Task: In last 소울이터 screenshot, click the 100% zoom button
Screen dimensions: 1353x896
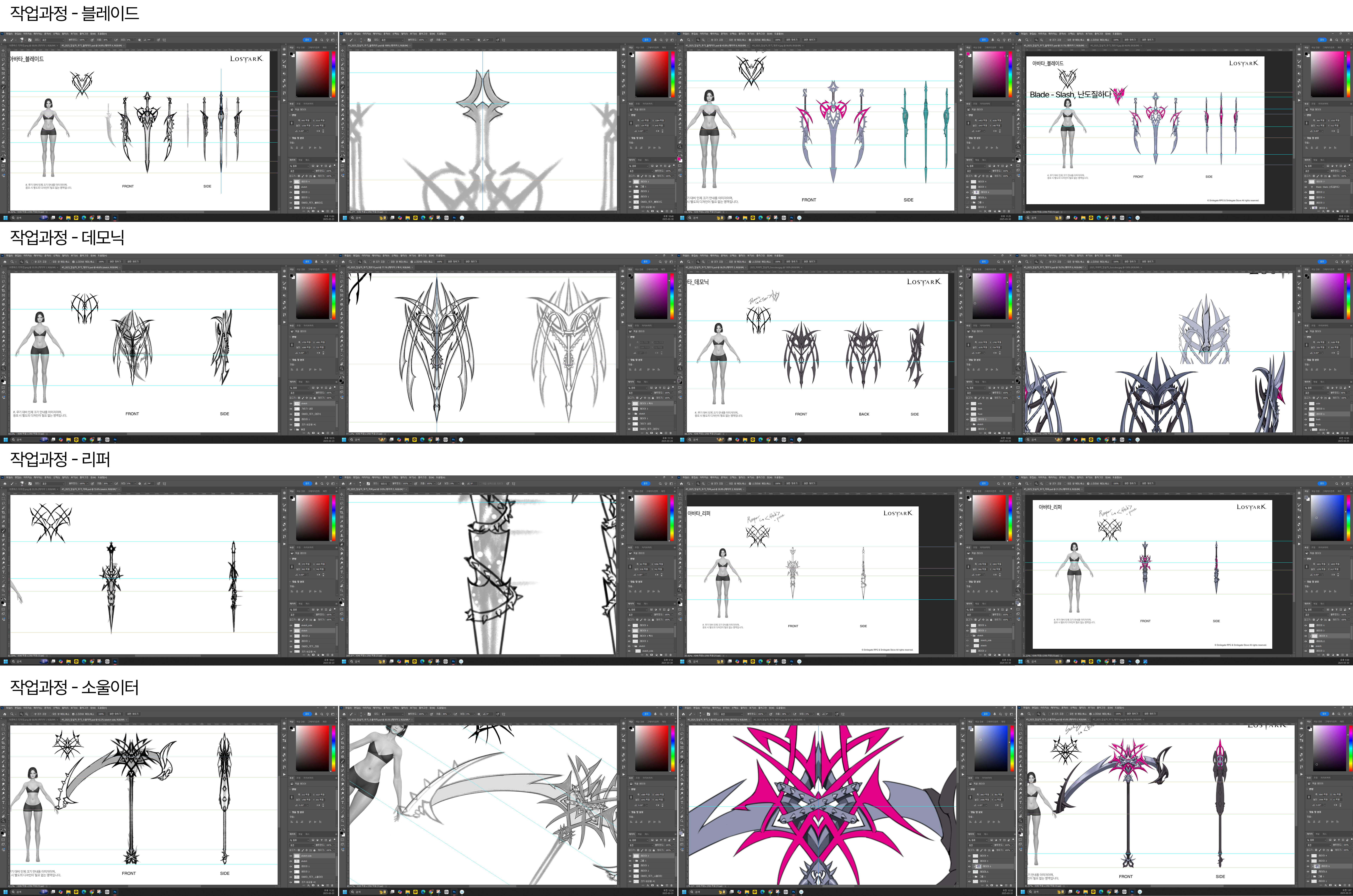Action: (x=1118, y=714)
